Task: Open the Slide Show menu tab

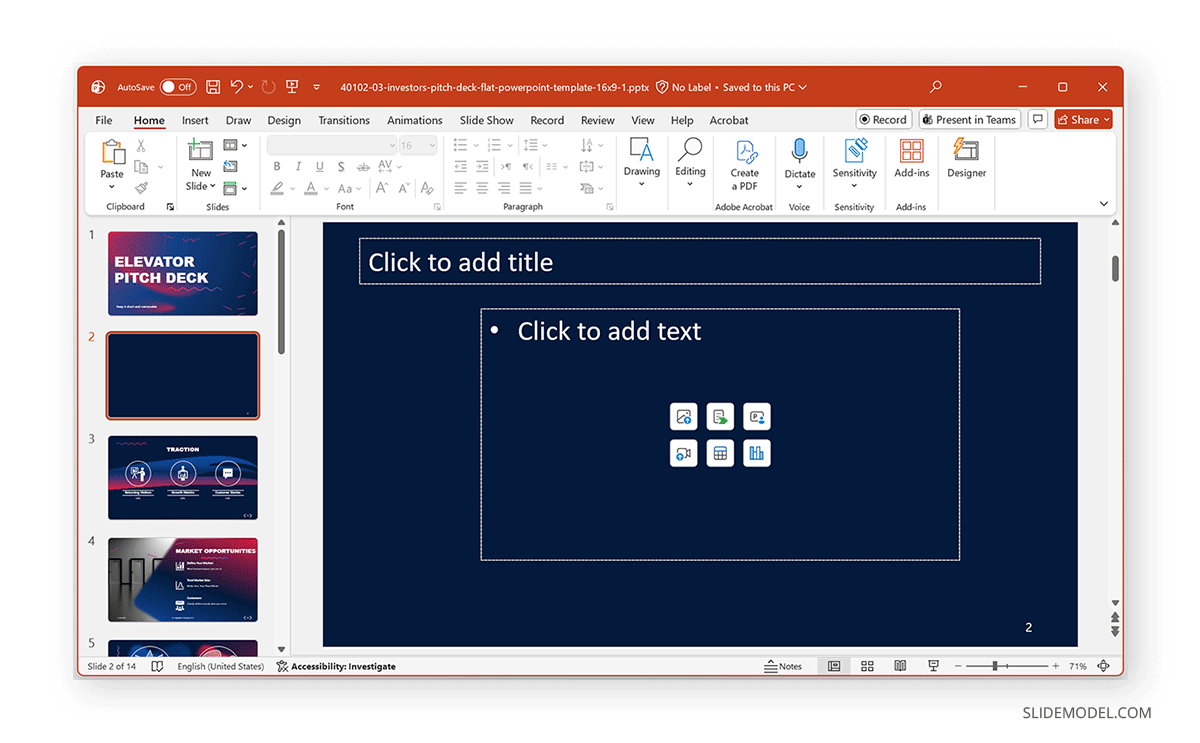Action: coord(486,120)
